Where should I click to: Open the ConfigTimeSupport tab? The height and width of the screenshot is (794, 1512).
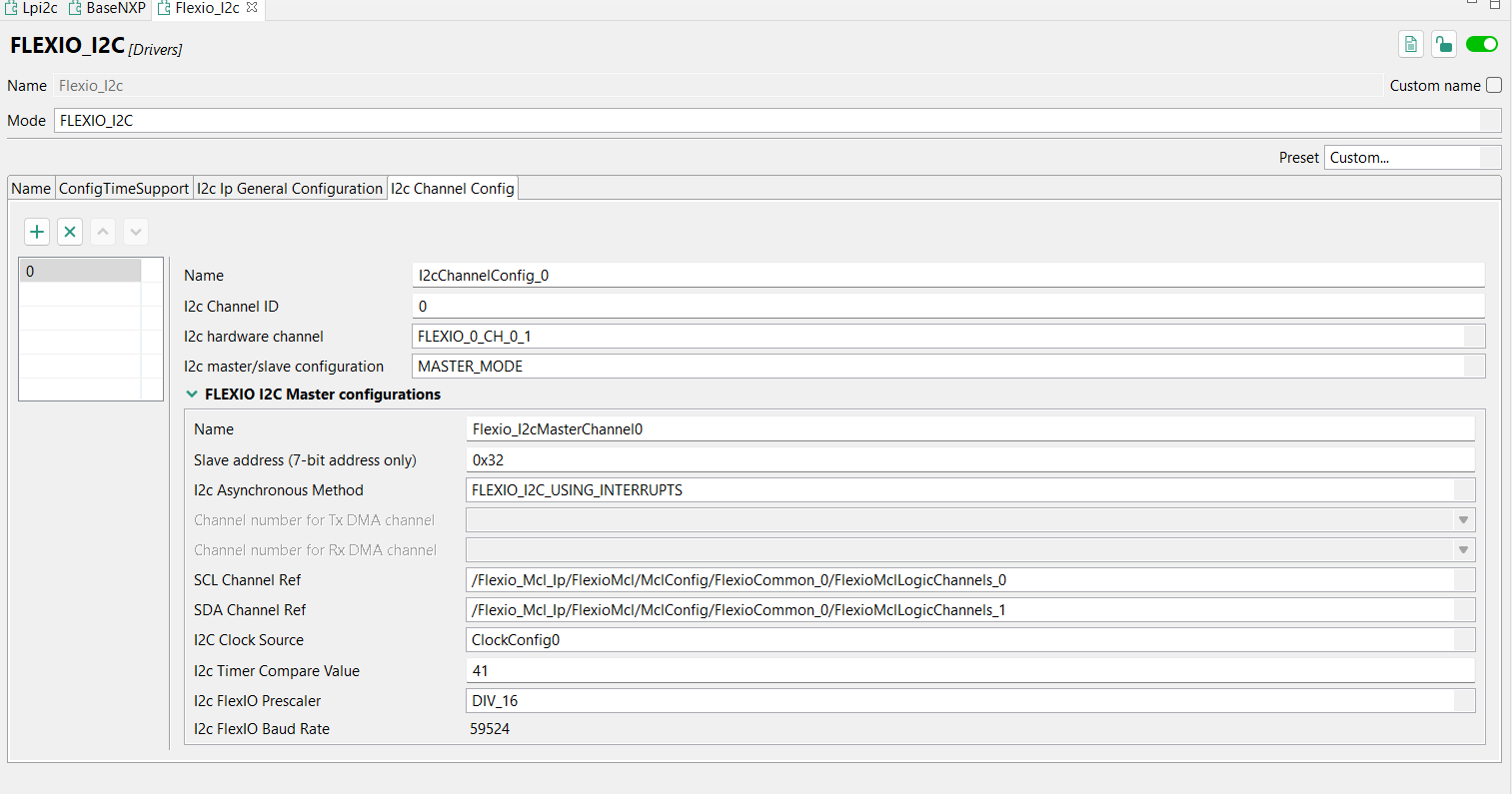pyautogui.click(x=124, y=189)
